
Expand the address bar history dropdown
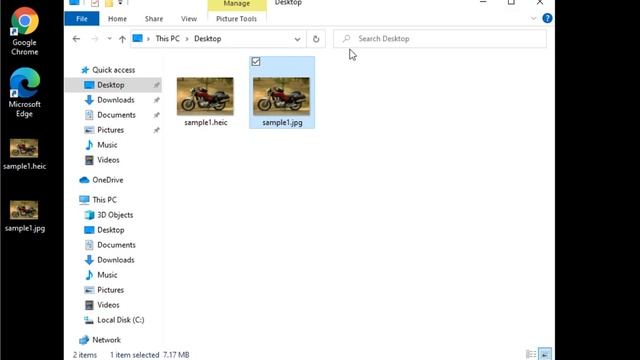[297, 39]
